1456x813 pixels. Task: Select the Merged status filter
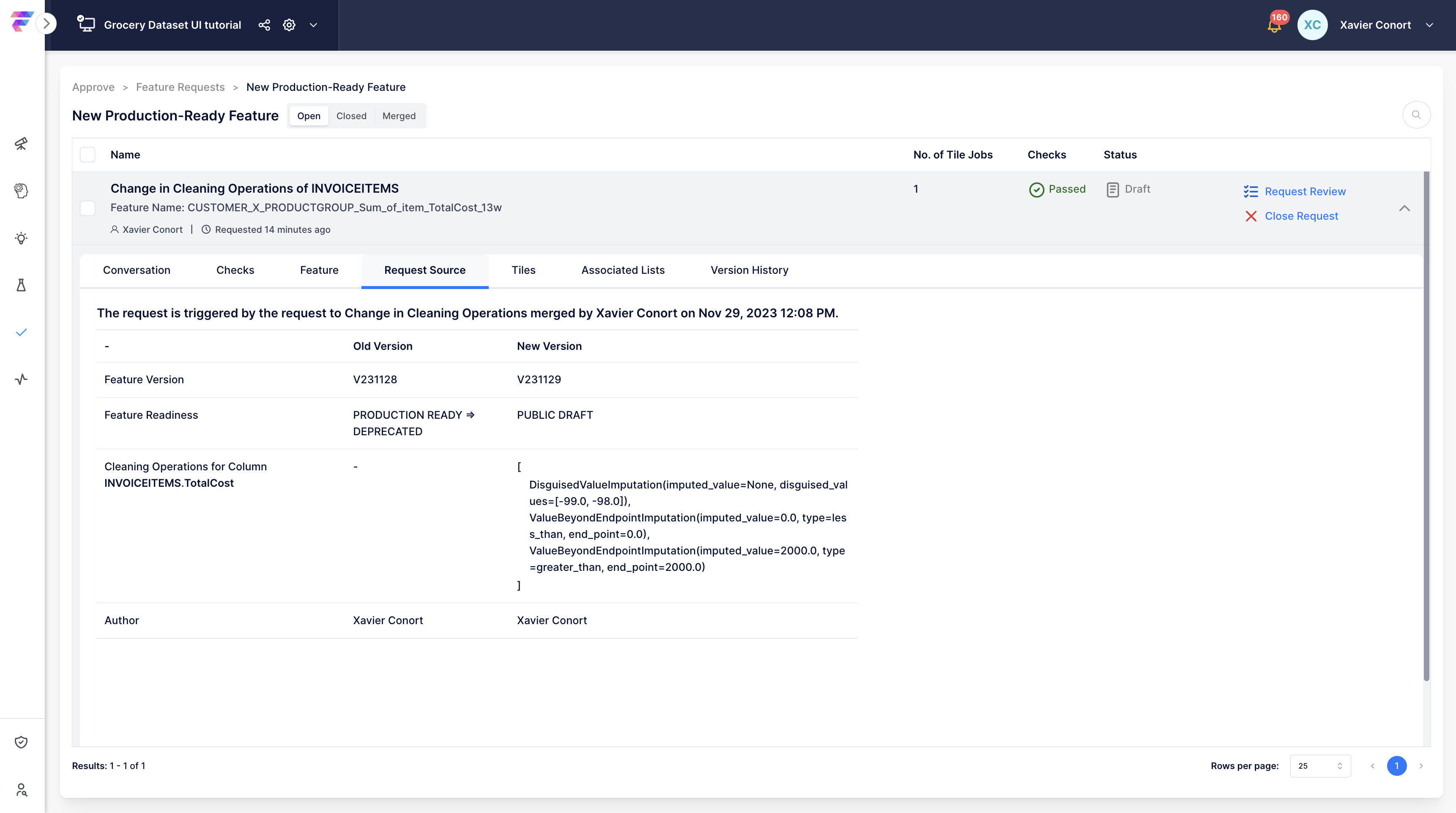coord(399,116)
